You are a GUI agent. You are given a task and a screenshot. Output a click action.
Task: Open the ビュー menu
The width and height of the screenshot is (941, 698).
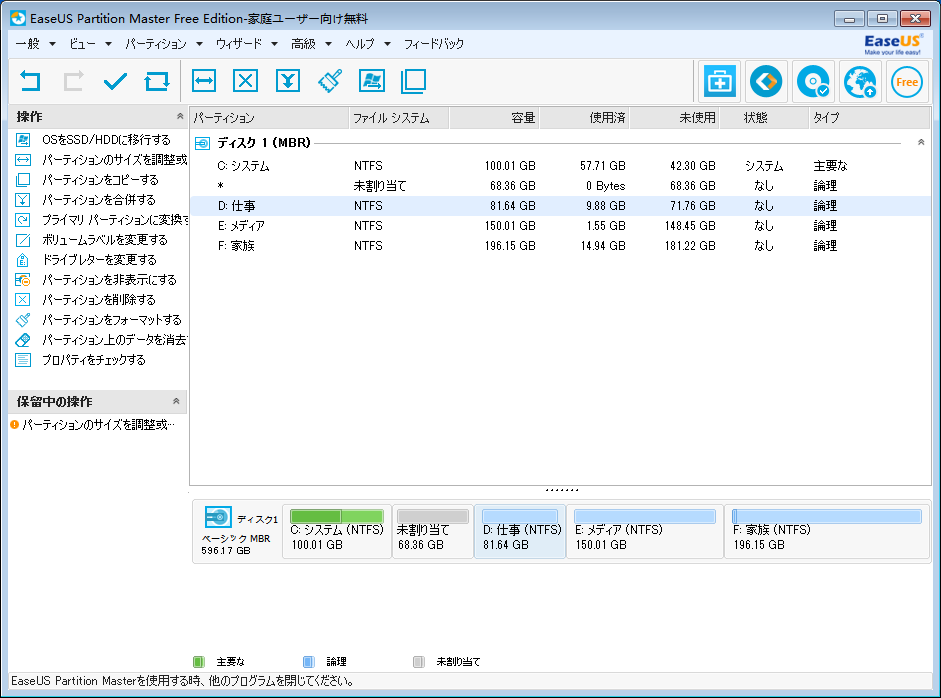(90, 44)
